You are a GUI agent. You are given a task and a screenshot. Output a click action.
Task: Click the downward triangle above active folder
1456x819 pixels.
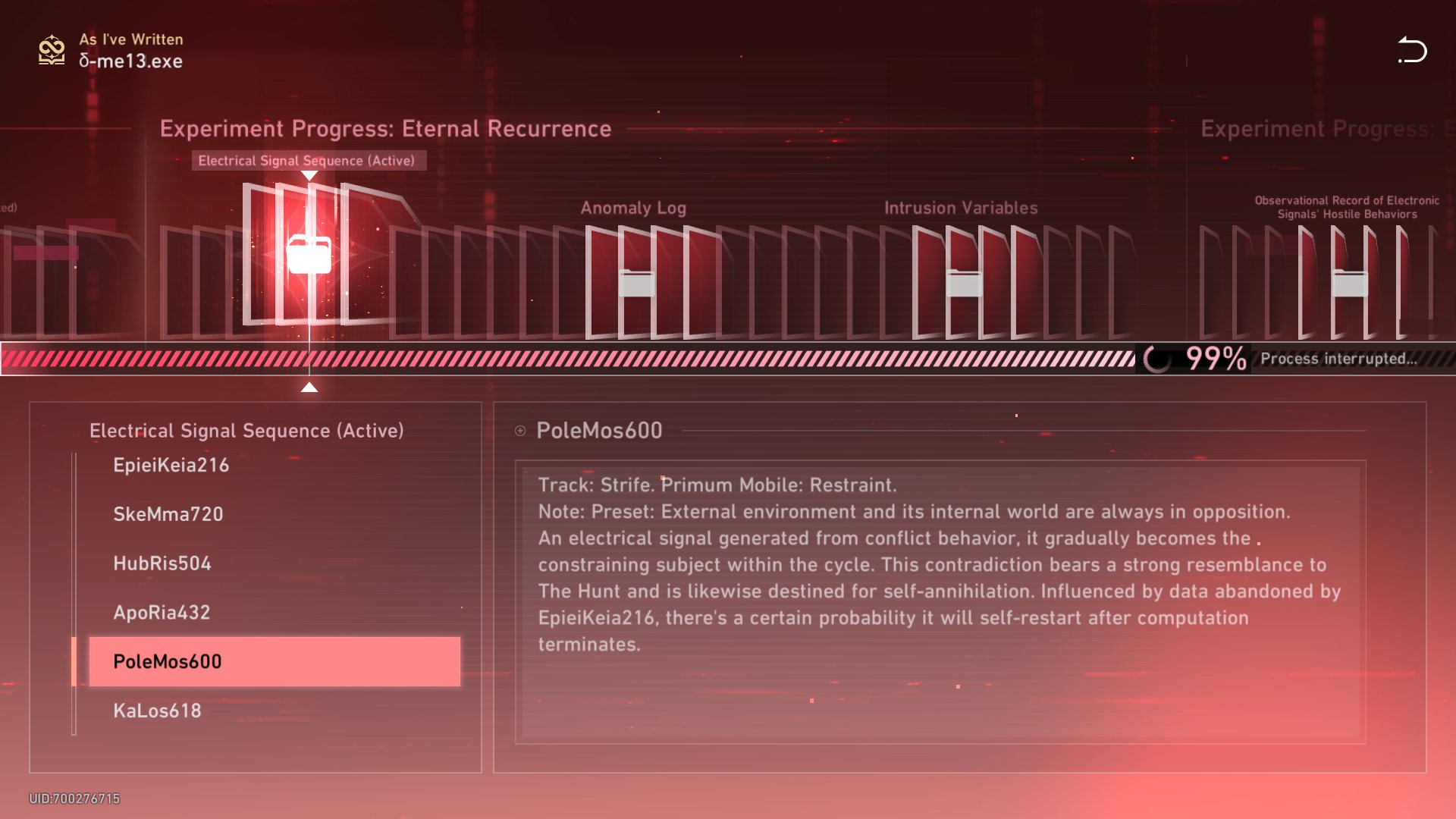[x=309, y=176]
